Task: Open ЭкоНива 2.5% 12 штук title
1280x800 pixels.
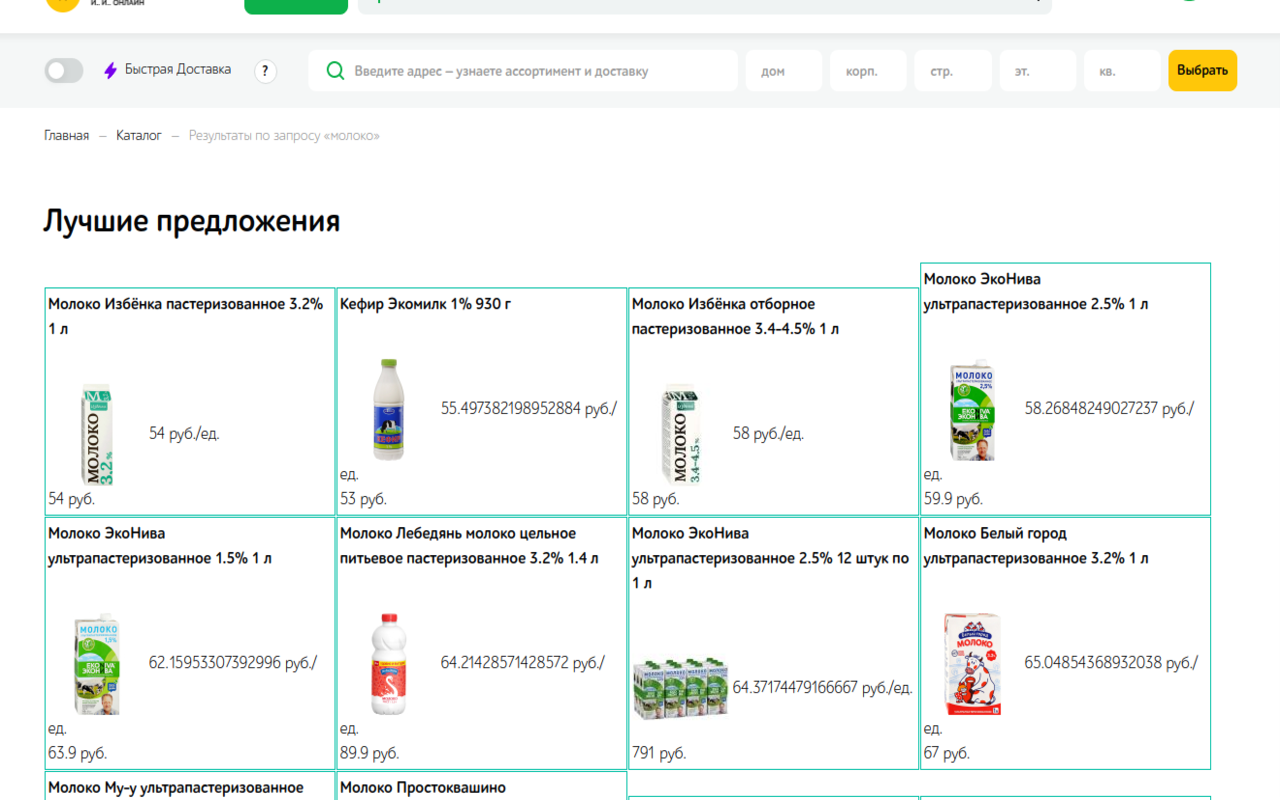Action: pos(770,558)
